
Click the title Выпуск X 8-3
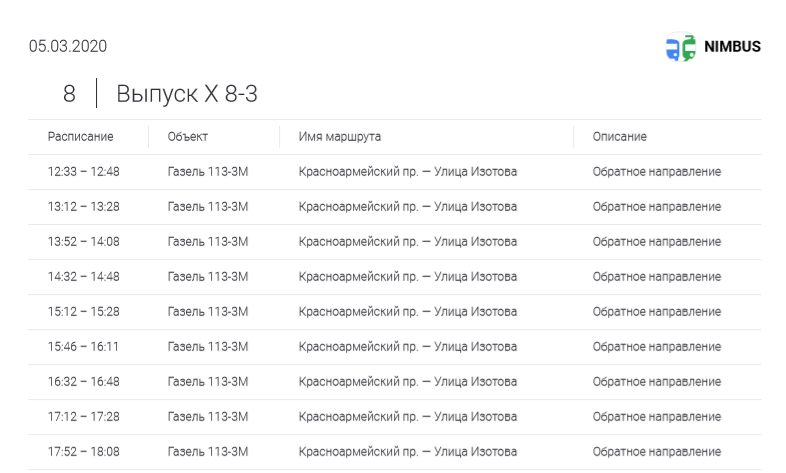click(188, 94)
